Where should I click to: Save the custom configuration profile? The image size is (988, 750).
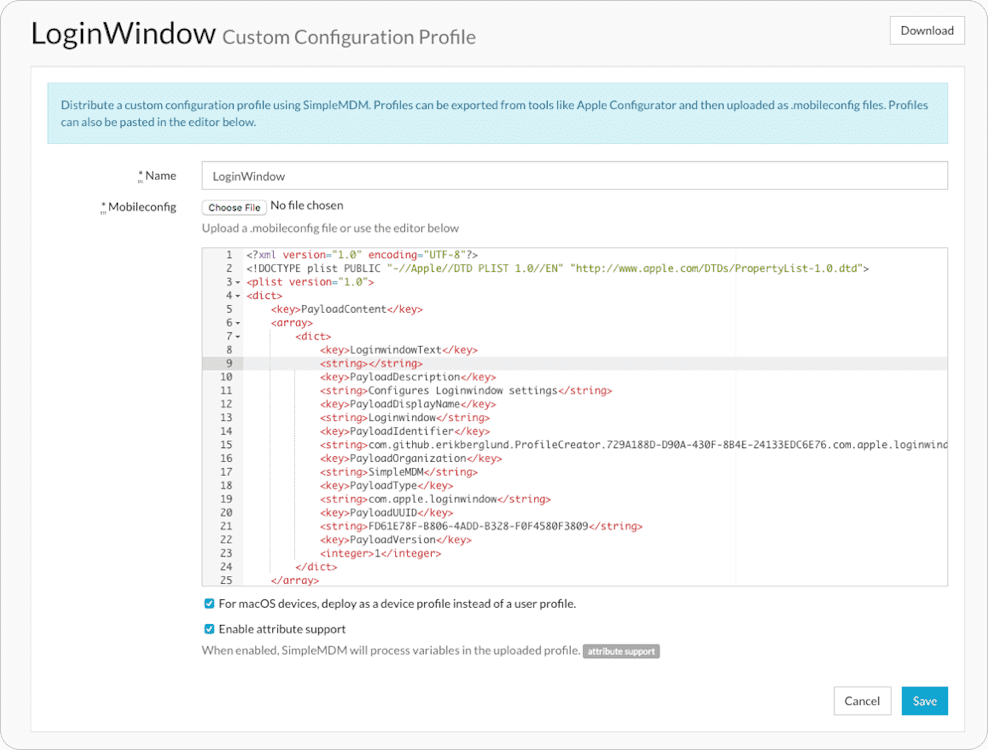click(x=924, y=701)
